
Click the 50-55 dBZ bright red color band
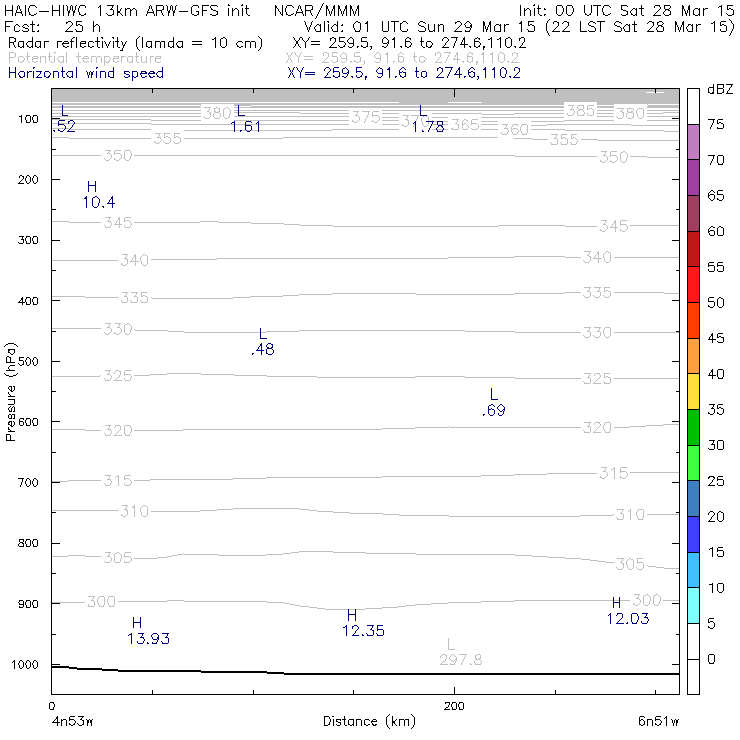pyautogui.click(x=693, y=285)
